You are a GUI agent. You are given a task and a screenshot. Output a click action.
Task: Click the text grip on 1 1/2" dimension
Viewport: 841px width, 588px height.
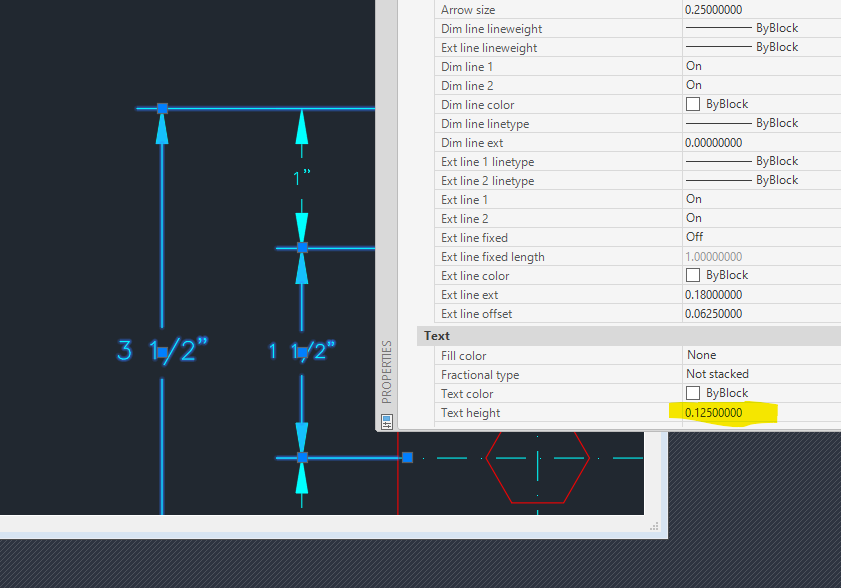[x=302, y=352]
